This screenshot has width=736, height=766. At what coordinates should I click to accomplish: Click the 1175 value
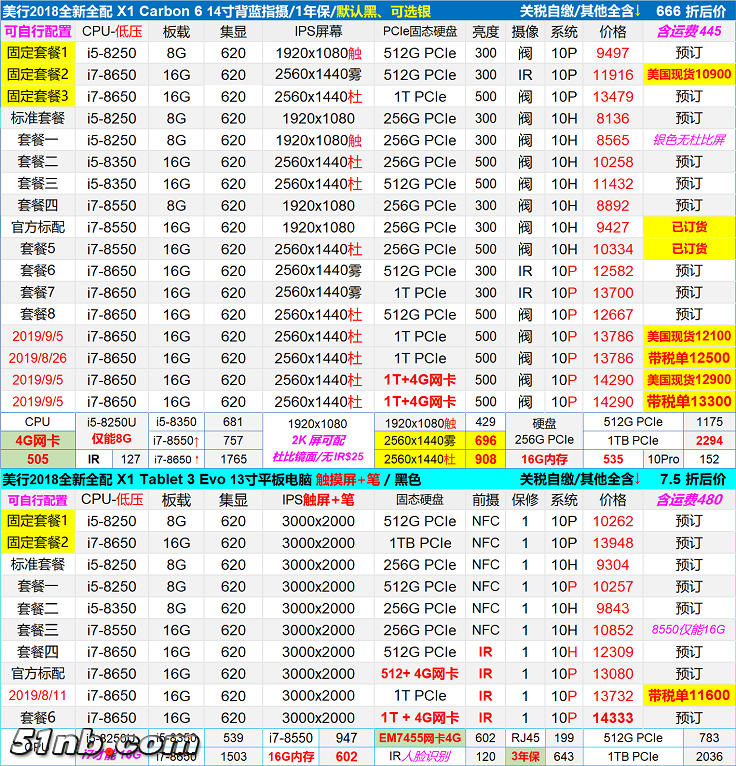pos(709,422)
